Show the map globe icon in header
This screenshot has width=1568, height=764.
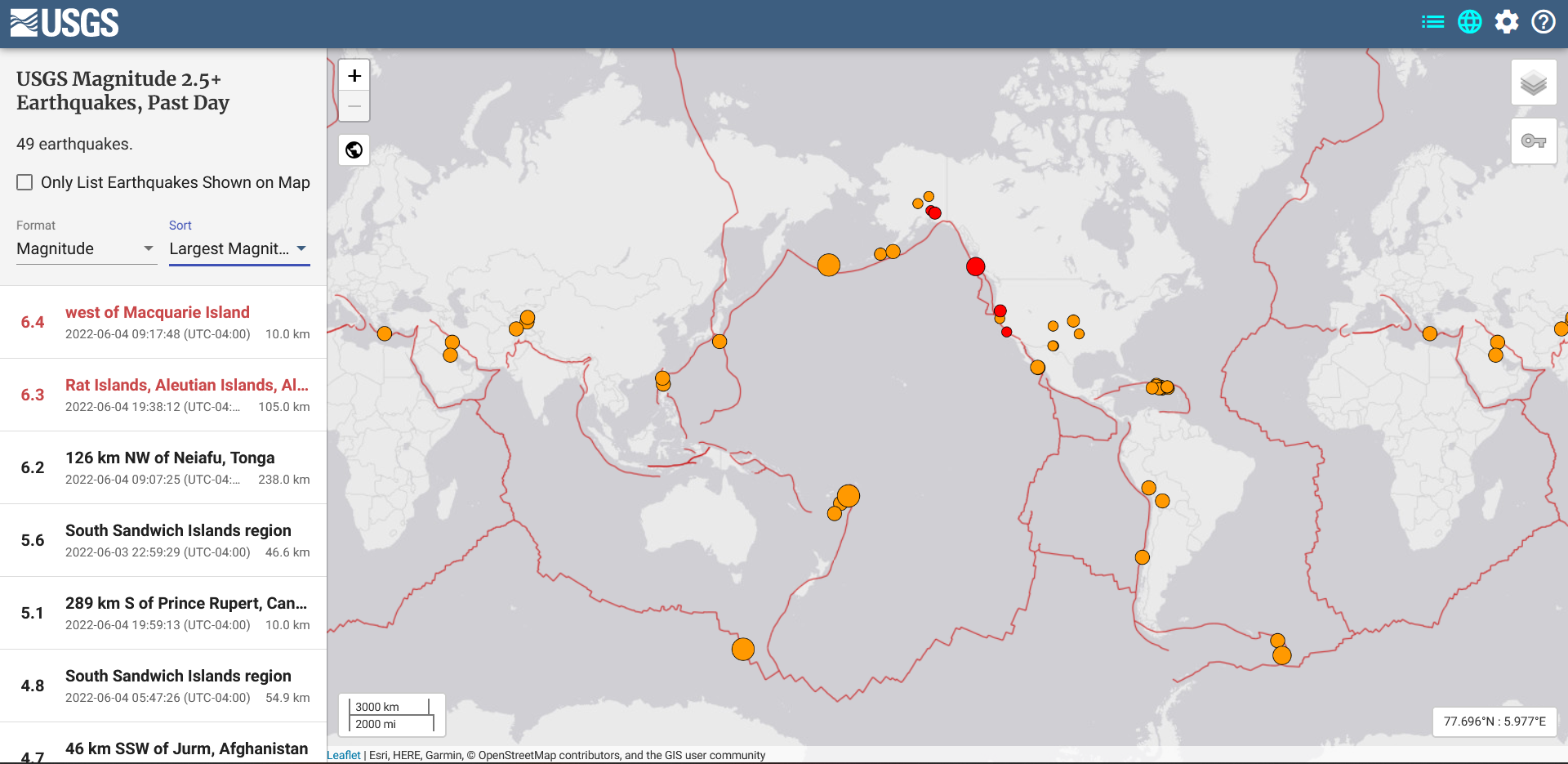1469,22
